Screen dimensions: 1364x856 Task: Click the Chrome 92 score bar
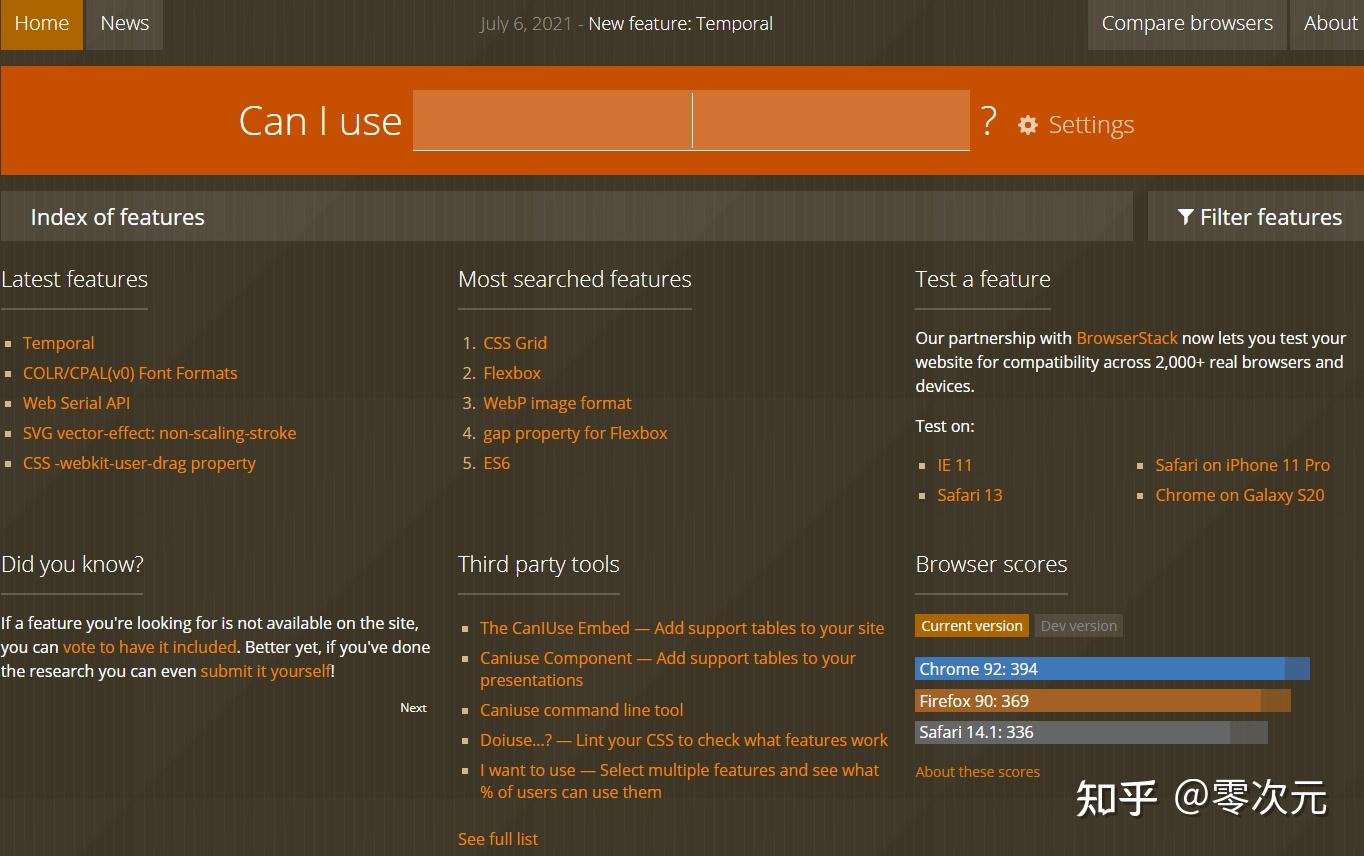pos(1112,669)
